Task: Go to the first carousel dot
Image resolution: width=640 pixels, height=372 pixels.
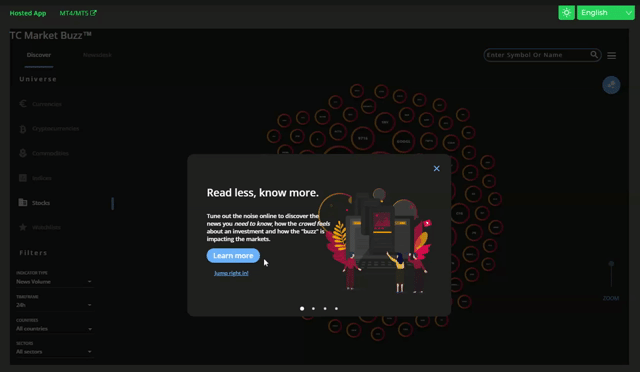Action: click(302, 309)
